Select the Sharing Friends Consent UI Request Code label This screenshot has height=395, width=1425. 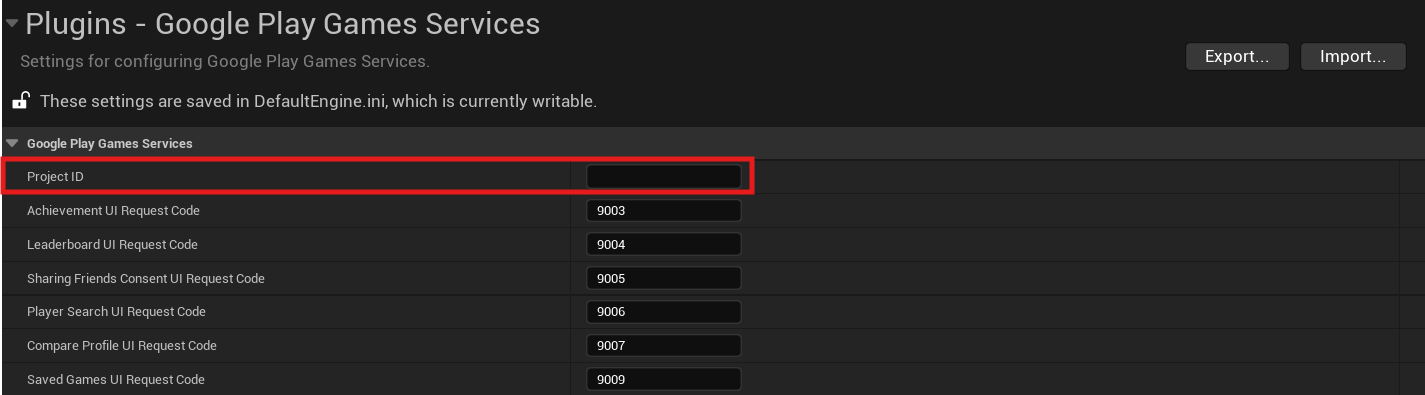click(x=146, y=279)
